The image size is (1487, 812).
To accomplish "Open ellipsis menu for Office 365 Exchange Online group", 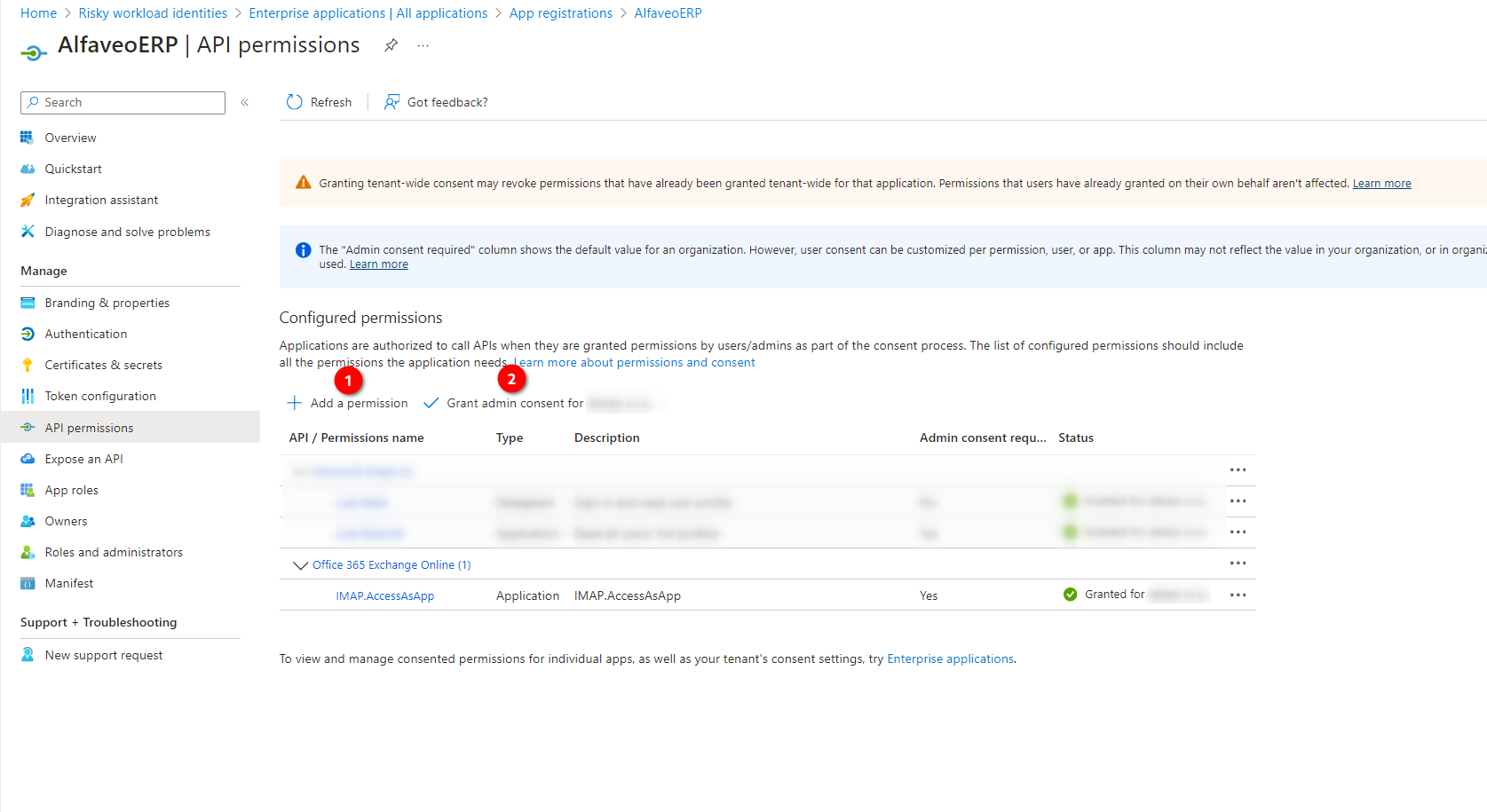I will [x=1238, y=564].
